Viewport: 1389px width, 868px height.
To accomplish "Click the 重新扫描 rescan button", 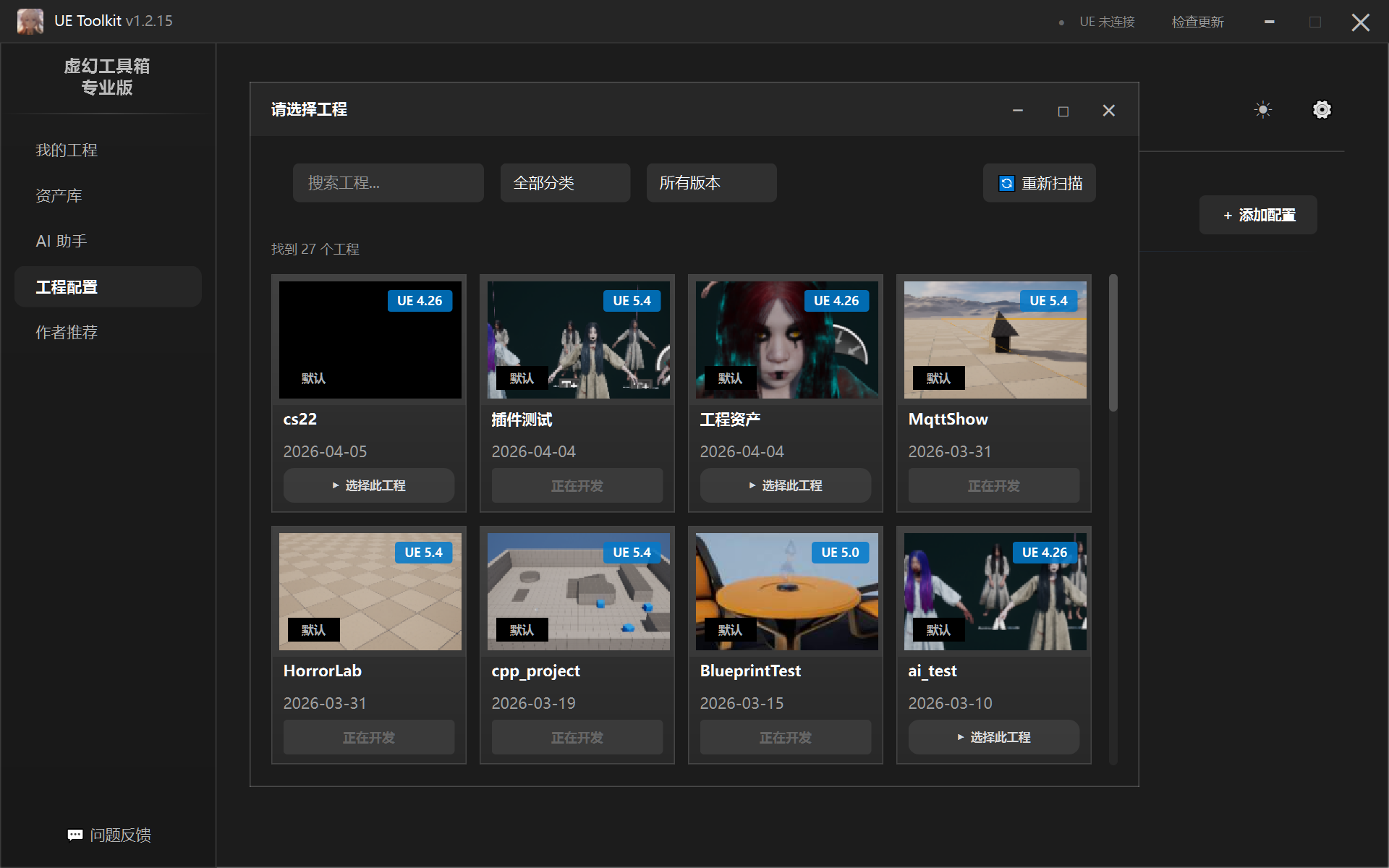I will [1039, 183].
